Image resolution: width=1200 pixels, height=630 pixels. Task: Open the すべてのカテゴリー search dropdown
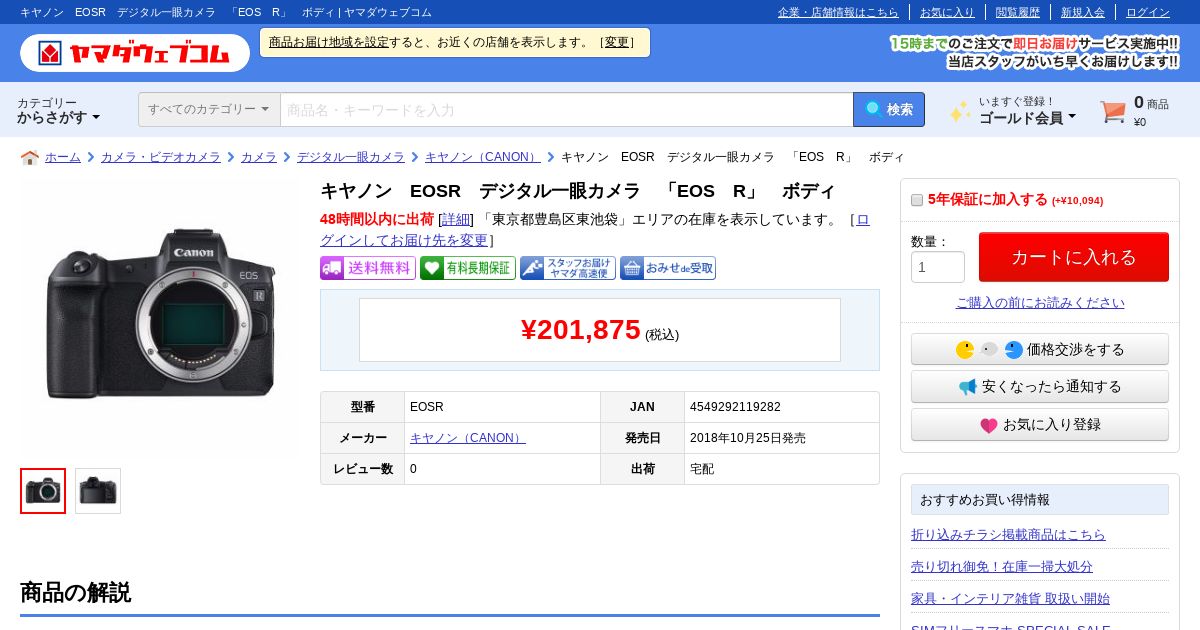[x=209, y=109]
